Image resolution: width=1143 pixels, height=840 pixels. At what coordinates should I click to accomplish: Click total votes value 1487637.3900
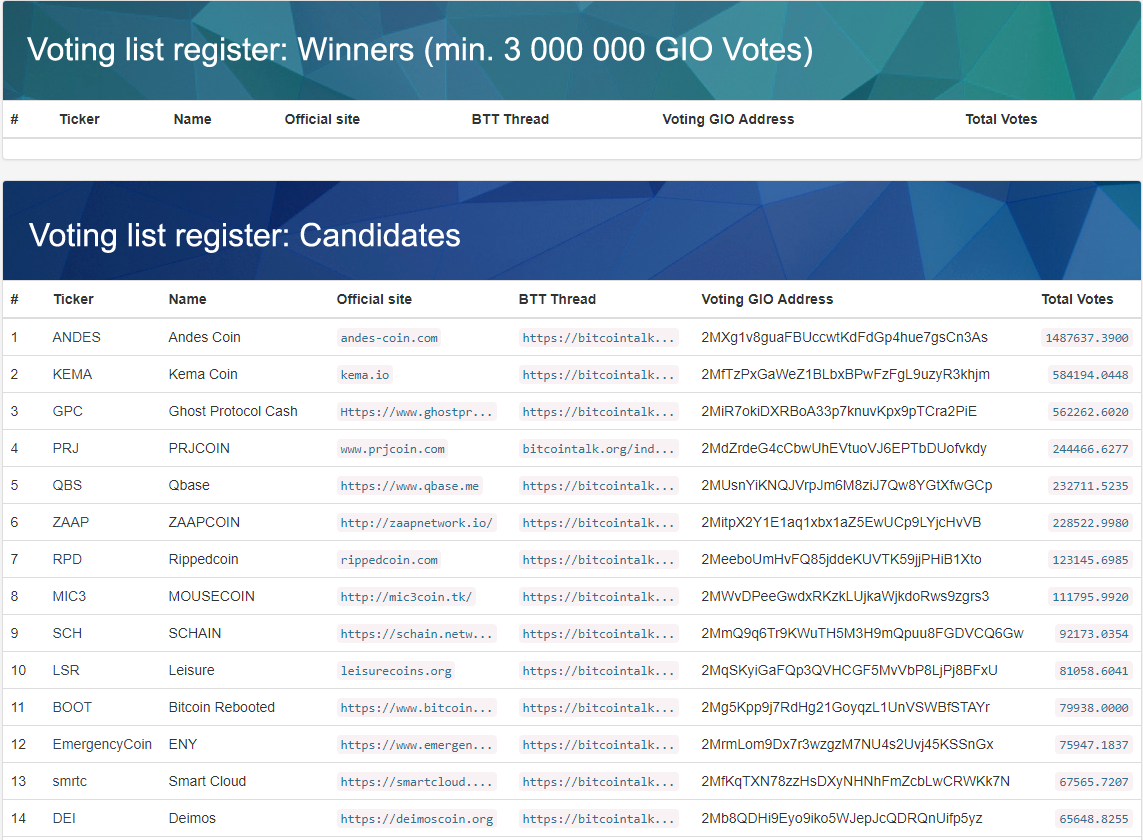coord(1086,338)
